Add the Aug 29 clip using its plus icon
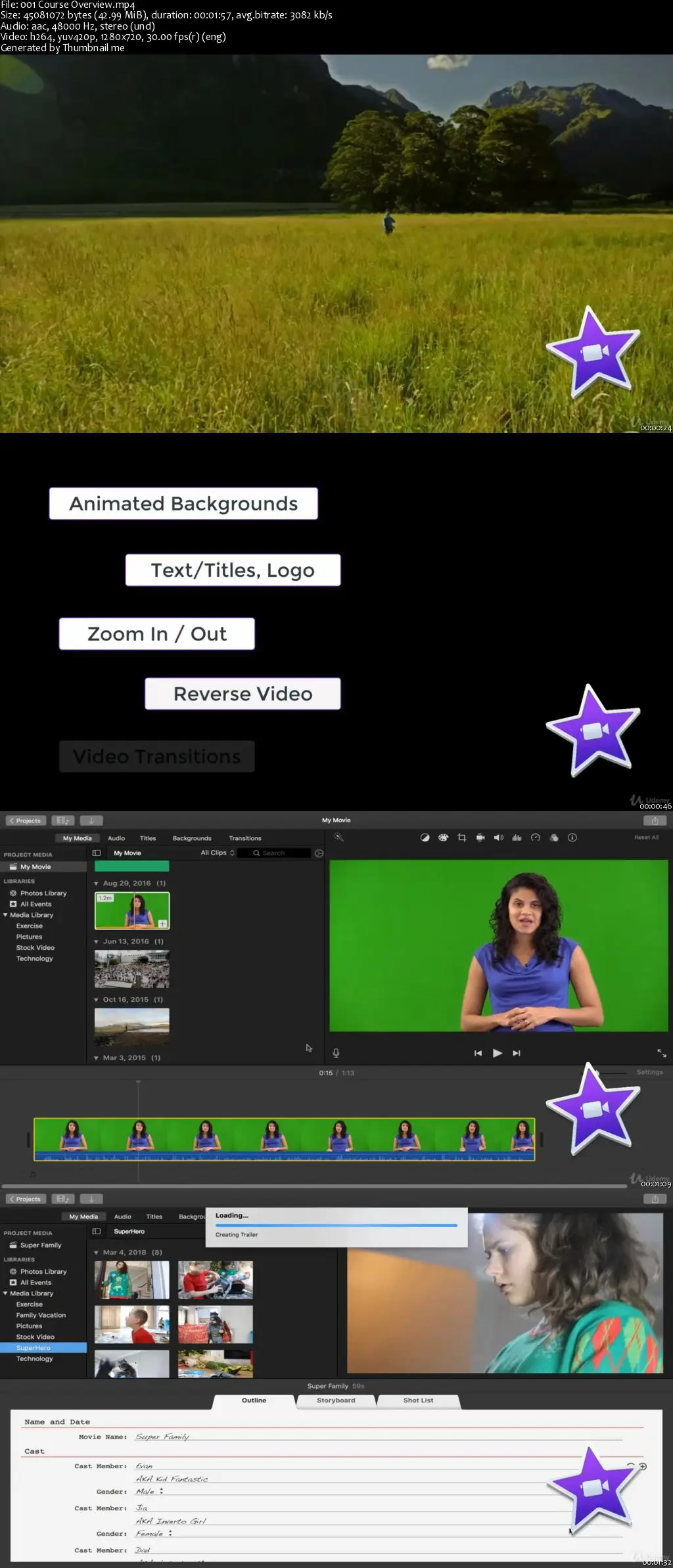 (162, 924)
